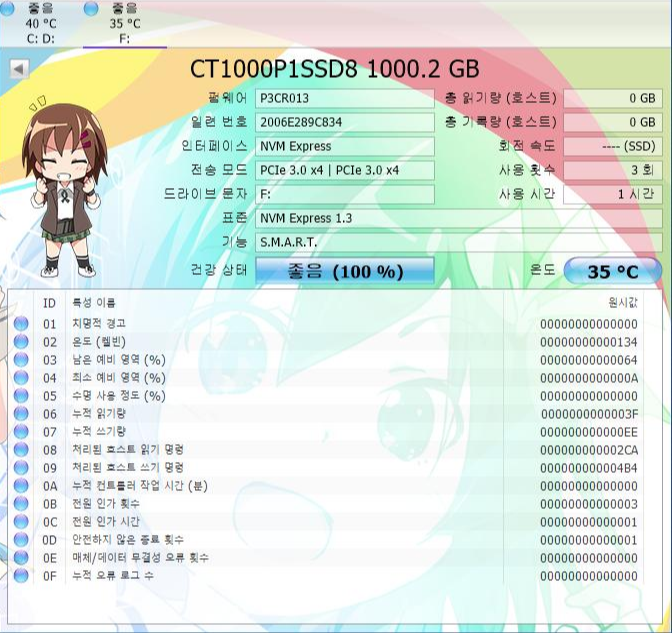This screenshot has height=633, width=672.
Task: Click raw value 00000000000064
Action: point(589,360)
